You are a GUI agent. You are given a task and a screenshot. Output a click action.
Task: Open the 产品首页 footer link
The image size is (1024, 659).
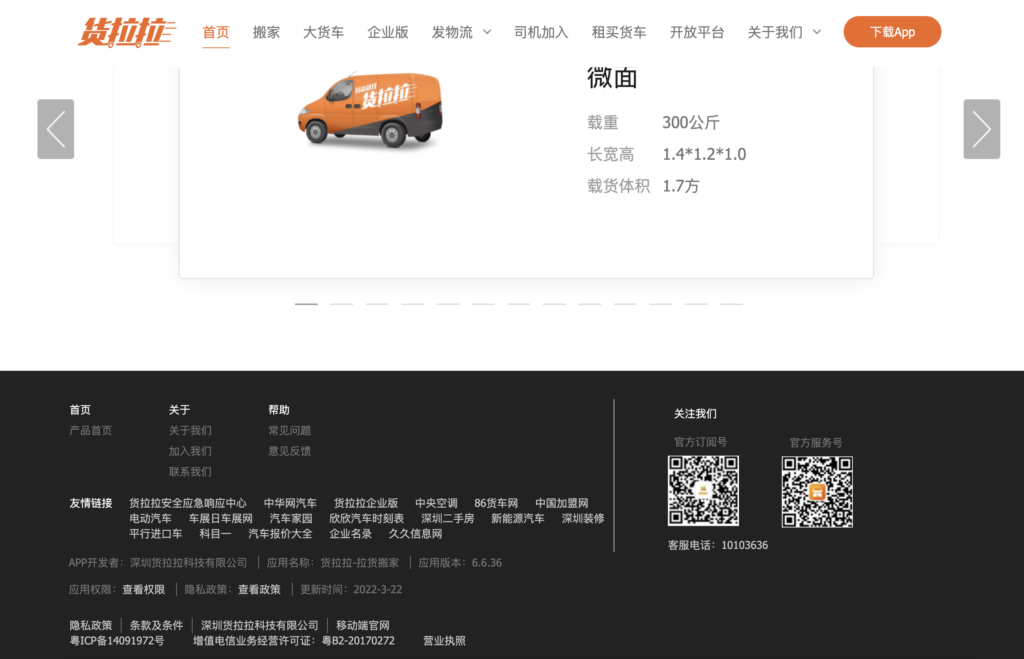[x=91, y=430]
